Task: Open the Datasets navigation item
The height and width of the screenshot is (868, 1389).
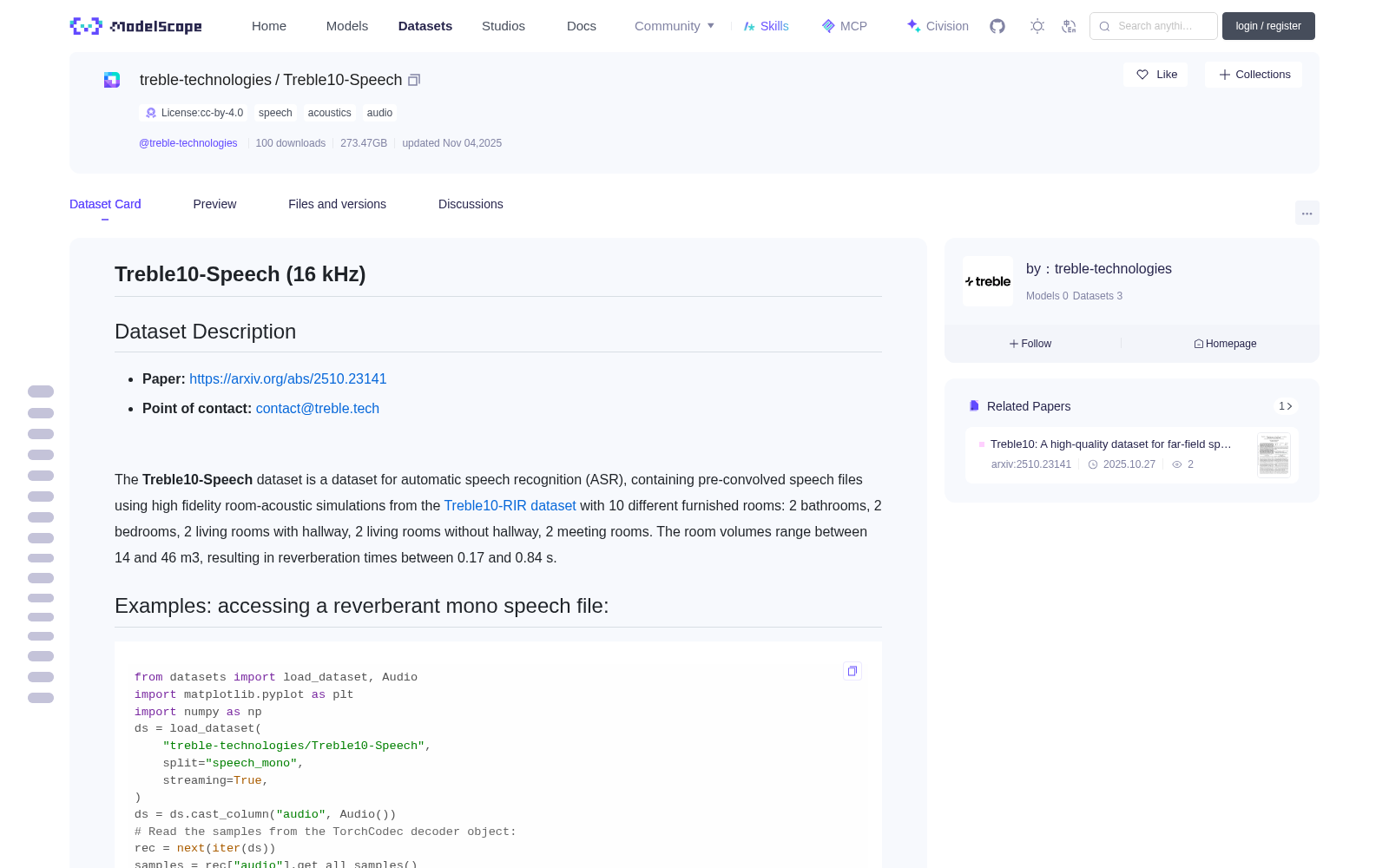Action: (425, 26)
